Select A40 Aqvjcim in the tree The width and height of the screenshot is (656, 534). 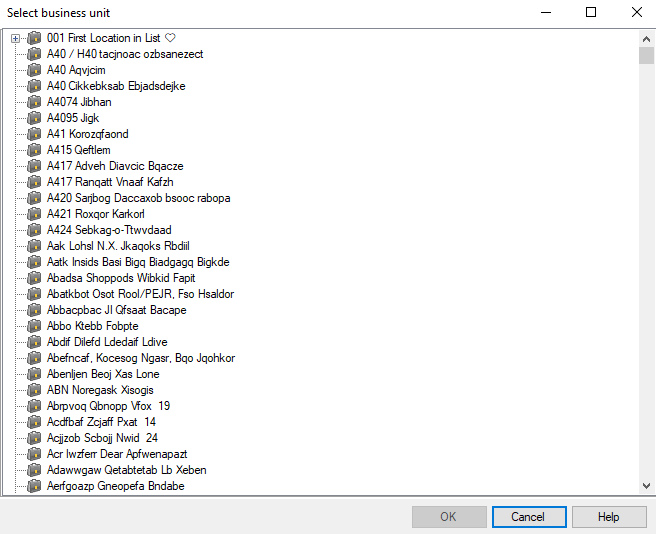tap(74, 70)
